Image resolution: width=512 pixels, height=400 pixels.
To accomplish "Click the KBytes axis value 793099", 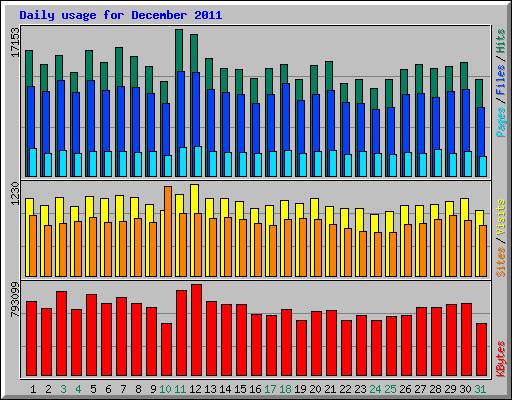I will pyautogui.click(x=15, y=300).
